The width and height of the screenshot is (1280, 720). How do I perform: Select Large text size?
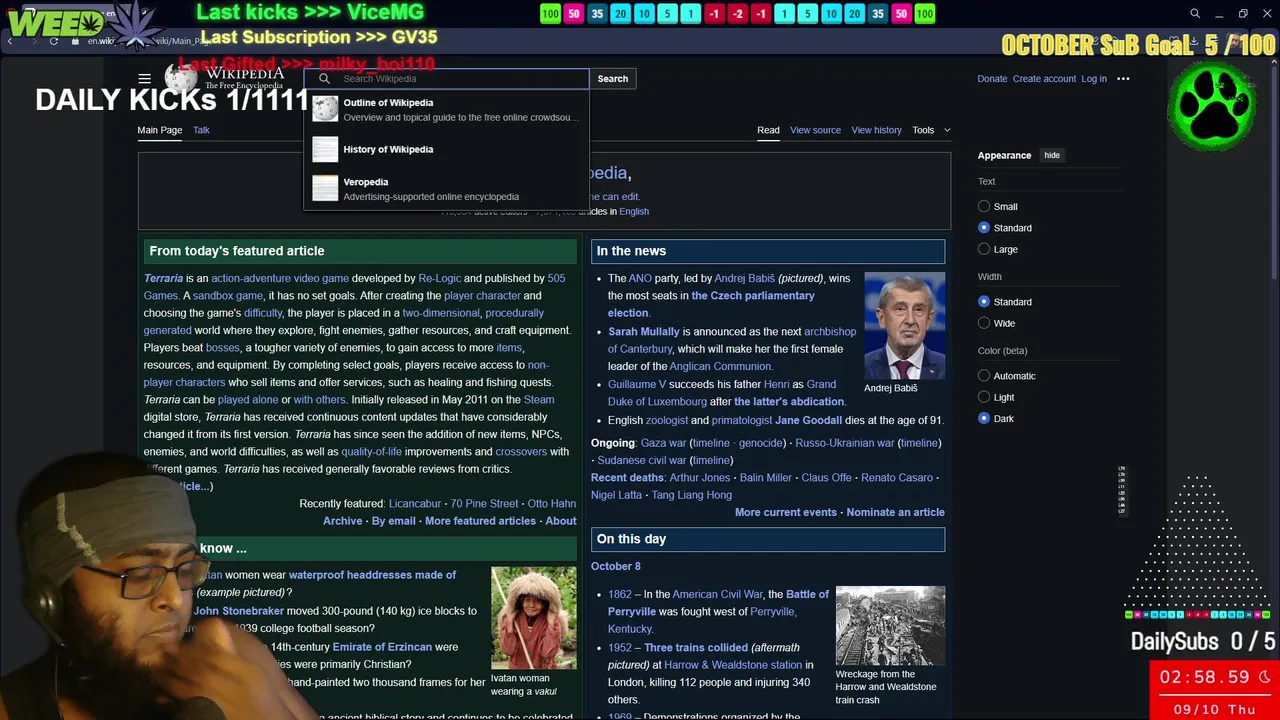point(984,249)
